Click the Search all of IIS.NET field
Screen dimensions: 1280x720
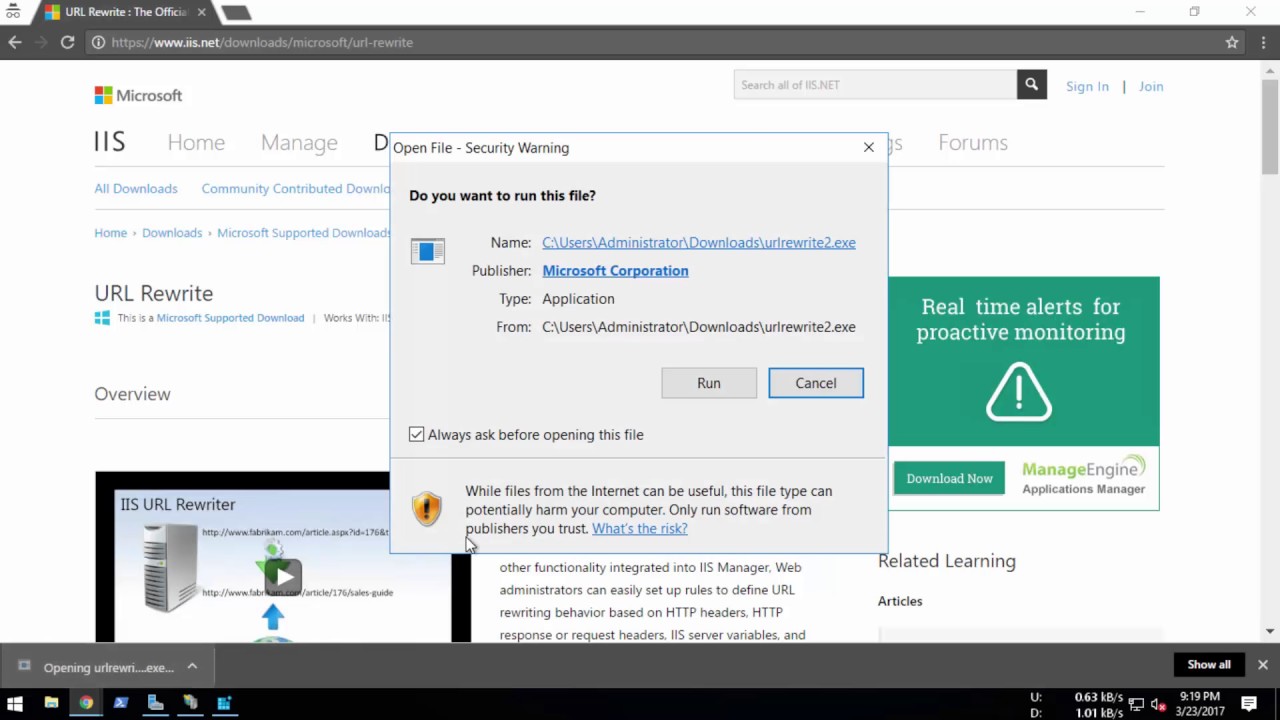875,85
